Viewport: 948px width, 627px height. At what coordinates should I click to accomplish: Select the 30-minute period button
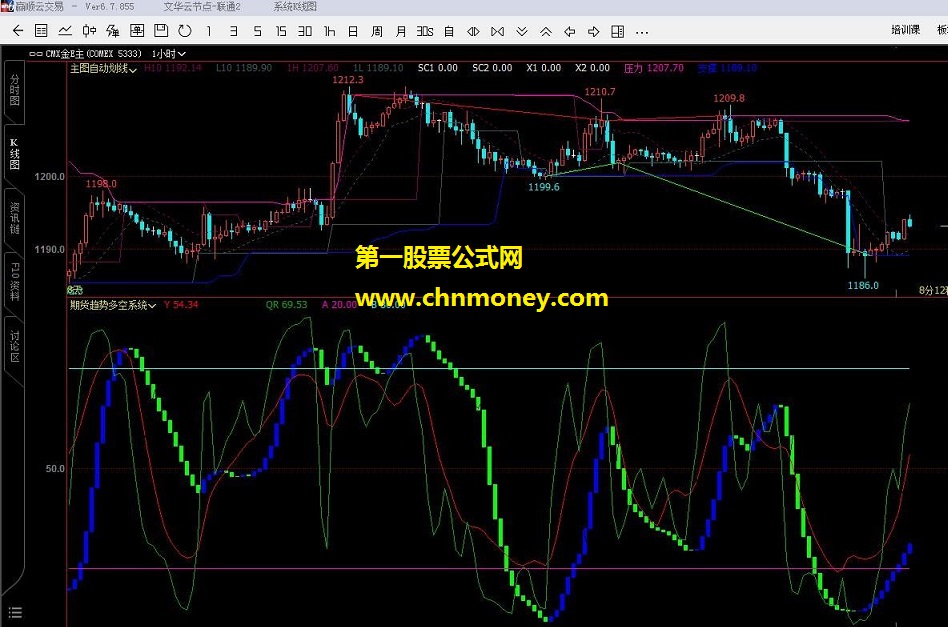click(x=305, y=31)
